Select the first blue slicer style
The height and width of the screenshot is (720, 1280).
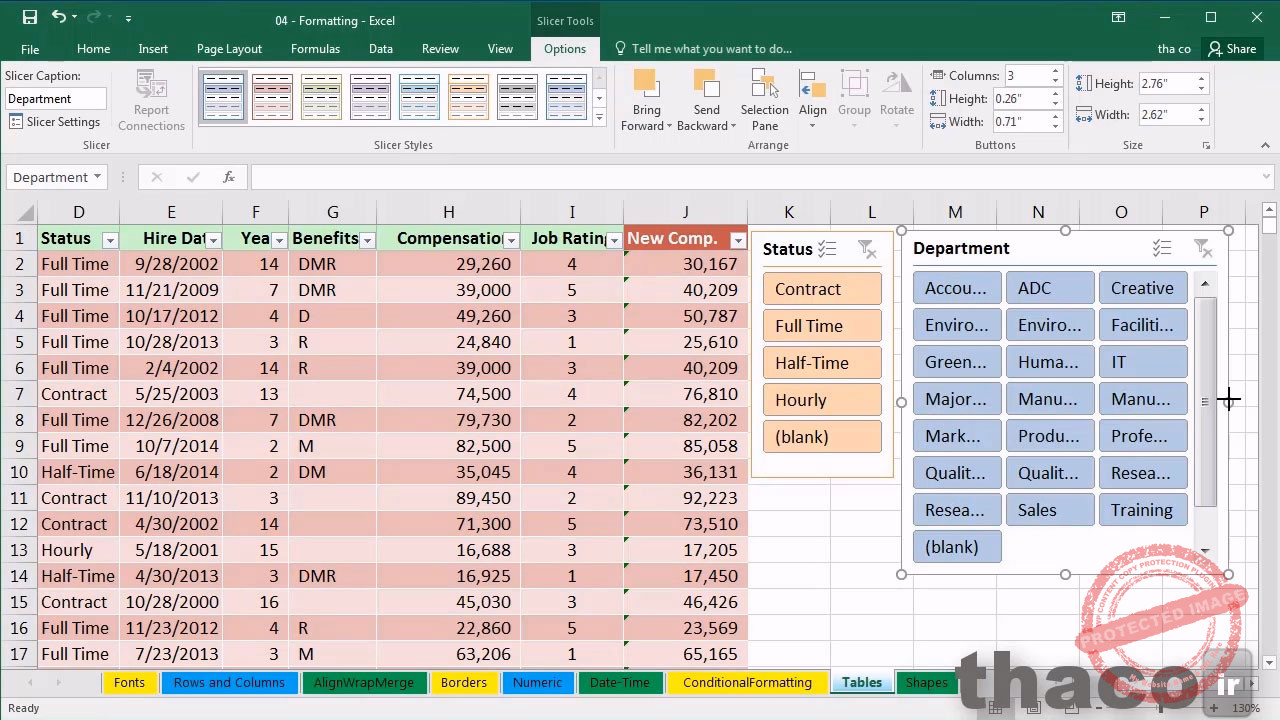click(x=223, y=97)
